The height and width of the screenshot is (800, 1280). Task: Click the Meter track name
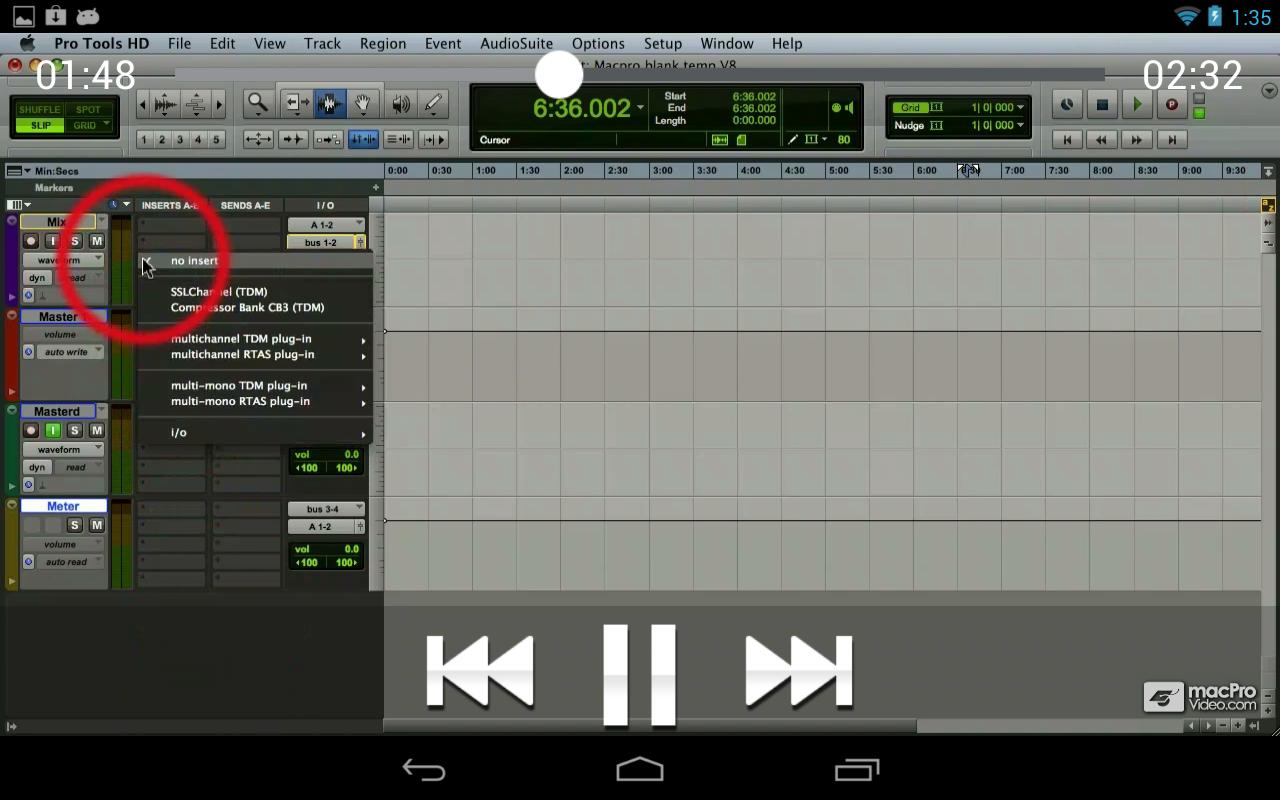tap(63, 506)
